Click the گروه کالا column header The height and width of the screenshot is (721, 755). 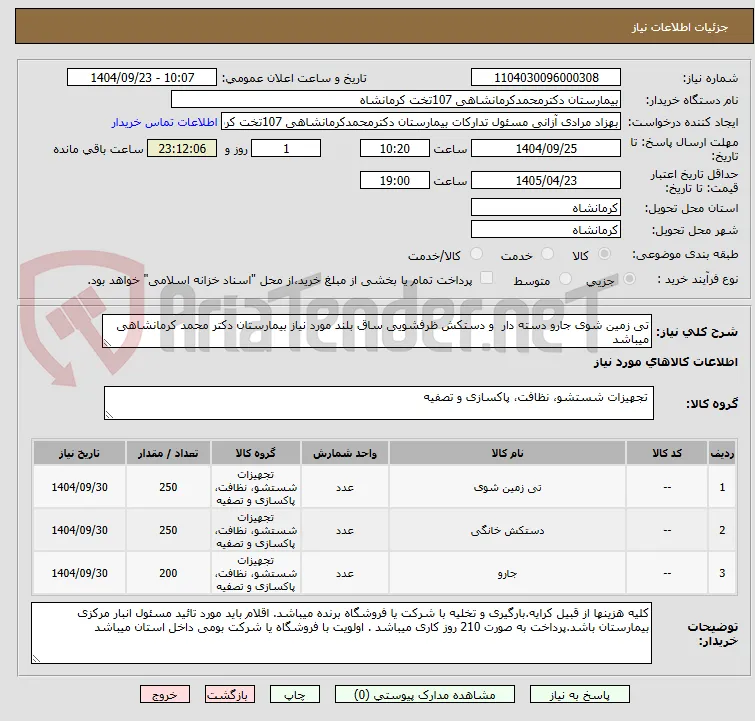pyautogui.click(x=256, y=453)
